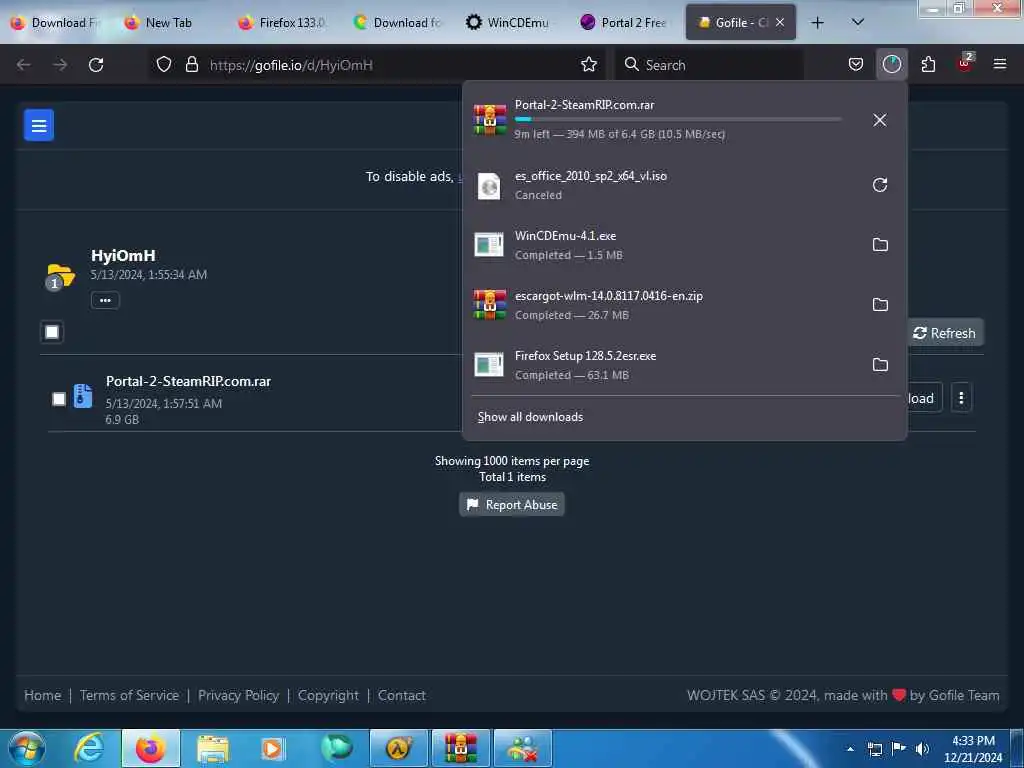Switch to the Download for tab
Viewport: 1024px width, 768px height.
[396, 23]
